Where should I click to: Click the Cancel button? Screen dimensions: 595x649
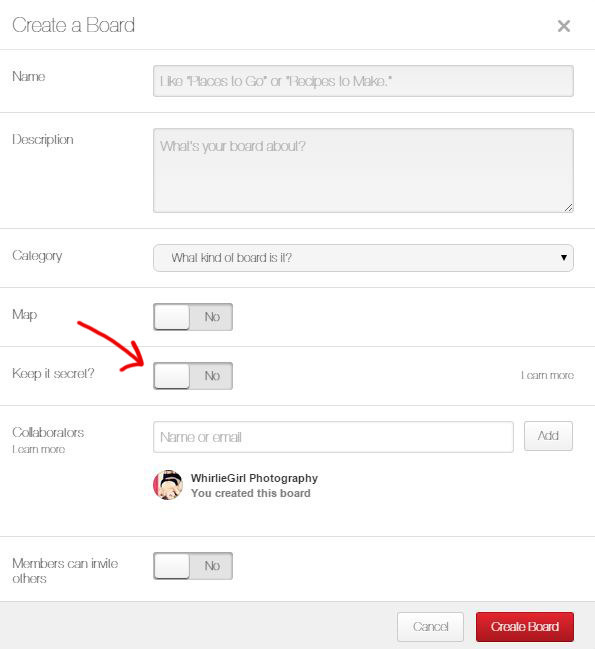click(430, 627)
